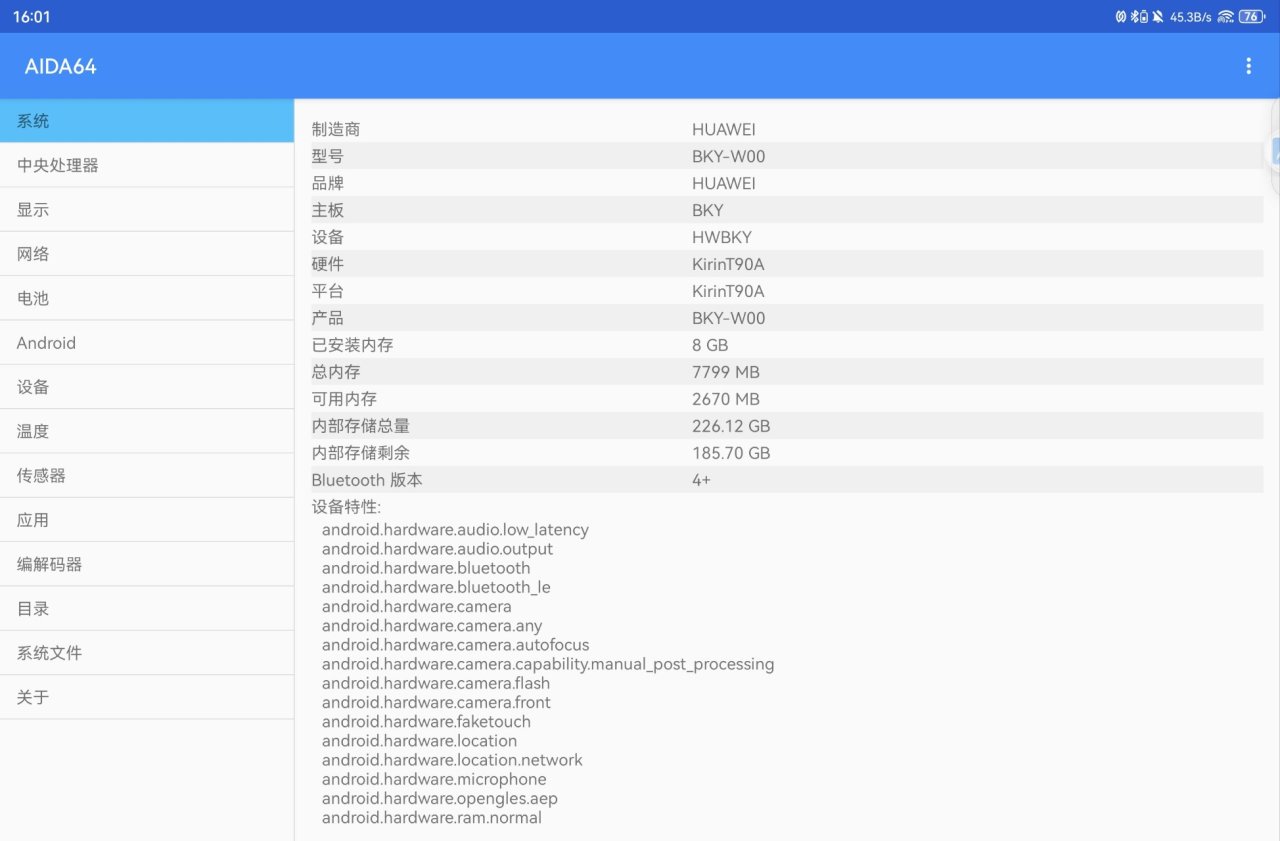Open the 传感器 section
The height and width of the screenshot is (841, 1280).
pyautogui.click(x=147, y=476)
